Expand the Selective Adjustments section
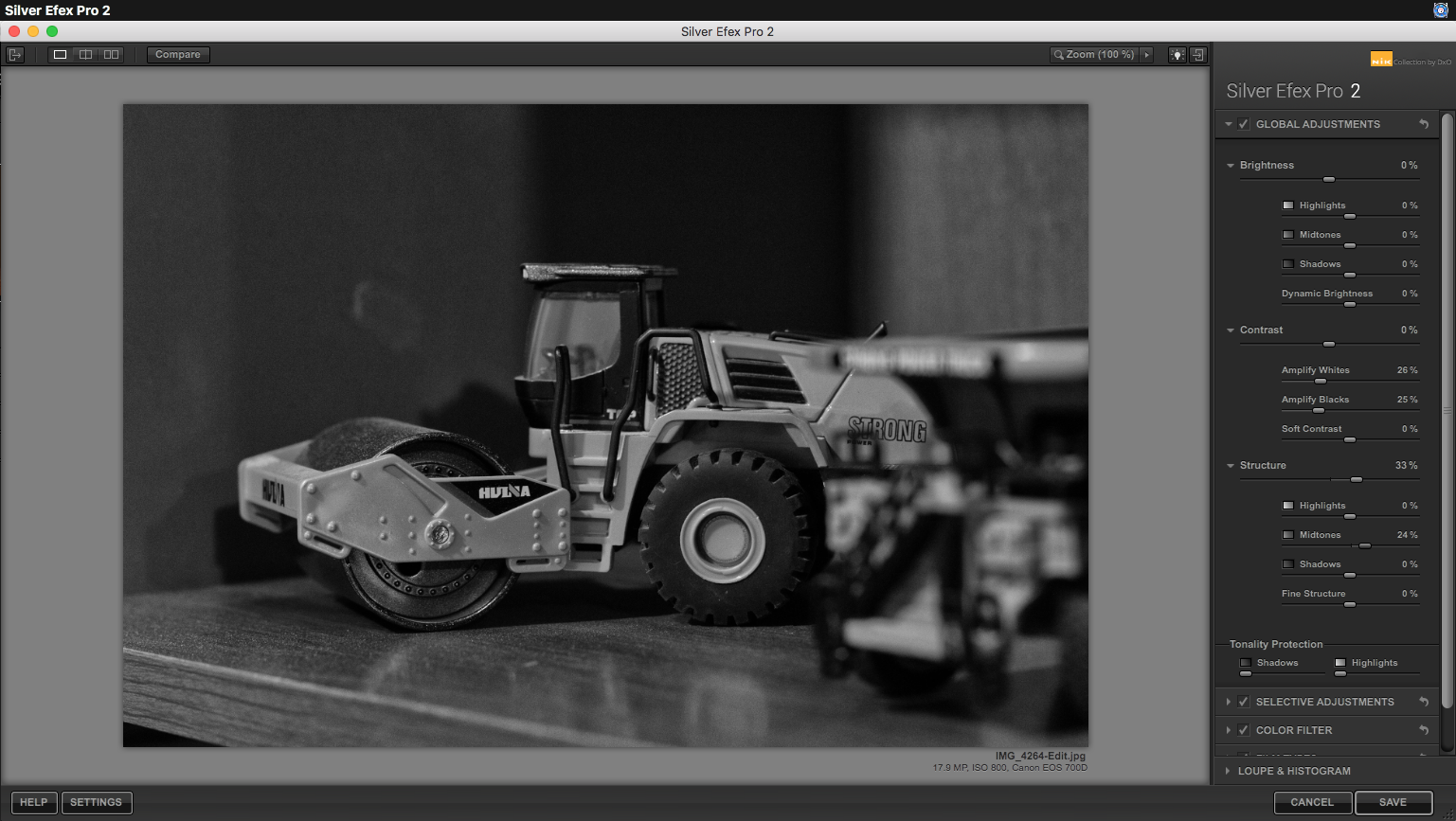1456x821 pixels. pos(1229,702)
